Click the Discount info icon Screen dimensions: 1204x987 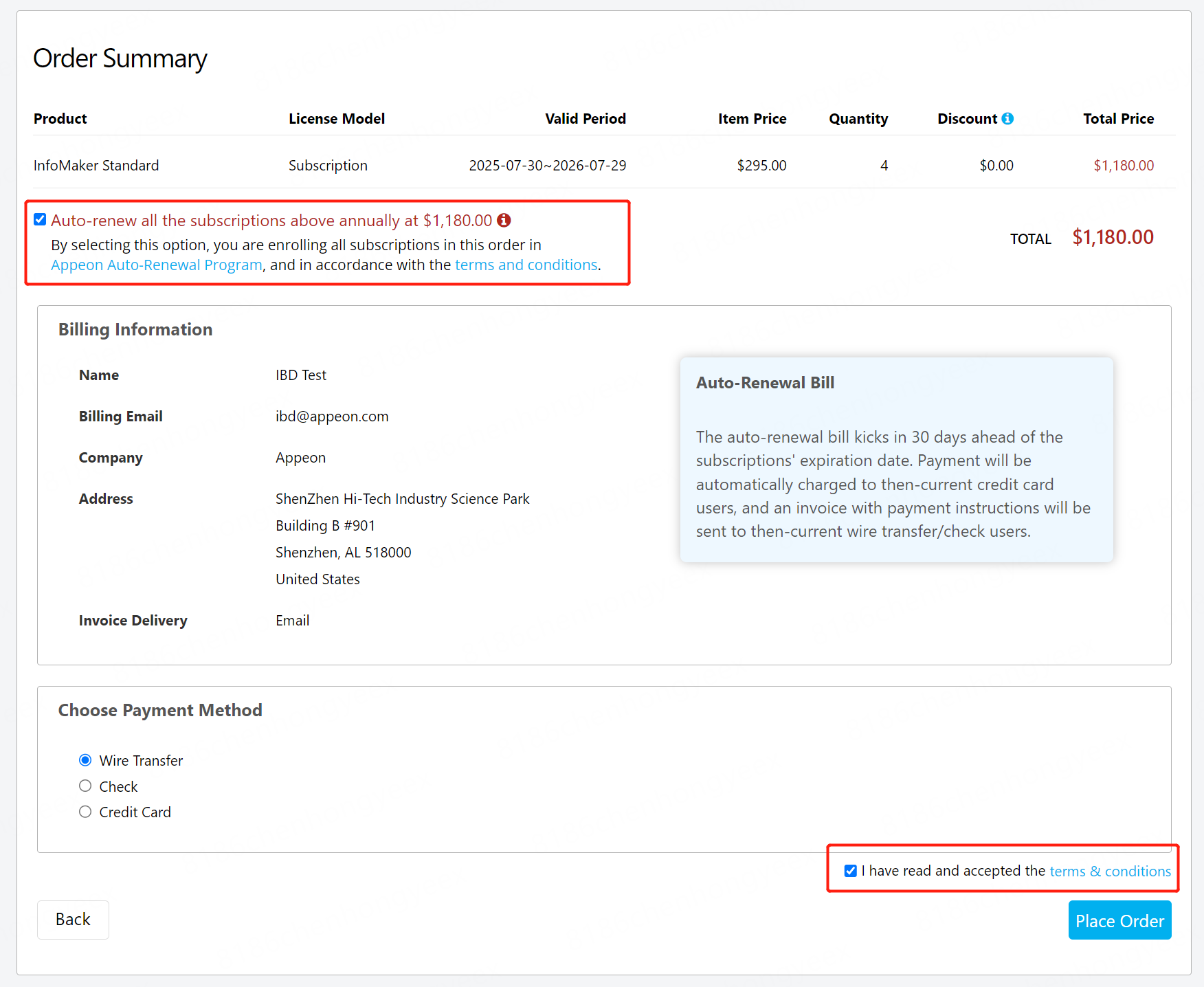[x=1007, y=118]
